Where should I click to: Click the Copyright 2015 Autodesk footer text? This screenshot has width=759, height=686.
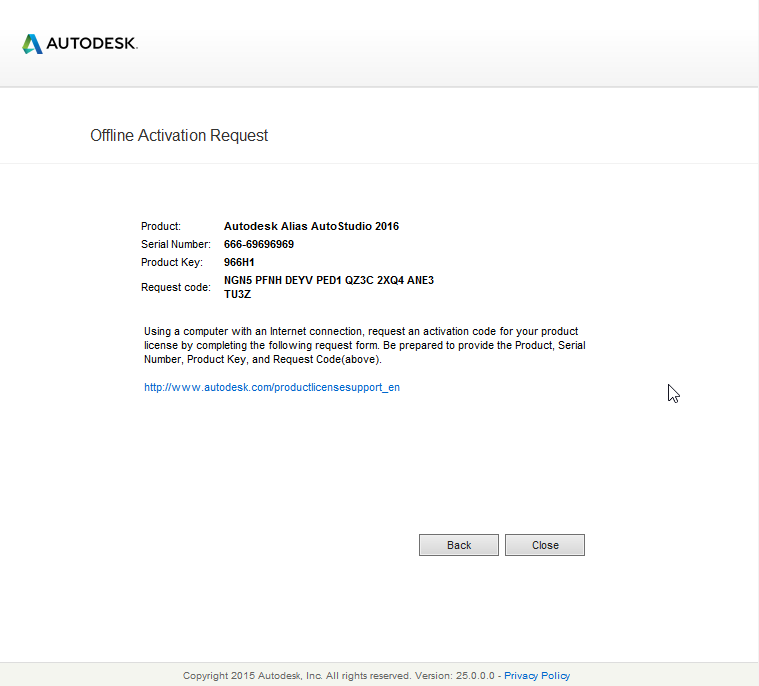click(x=338, y=675)
